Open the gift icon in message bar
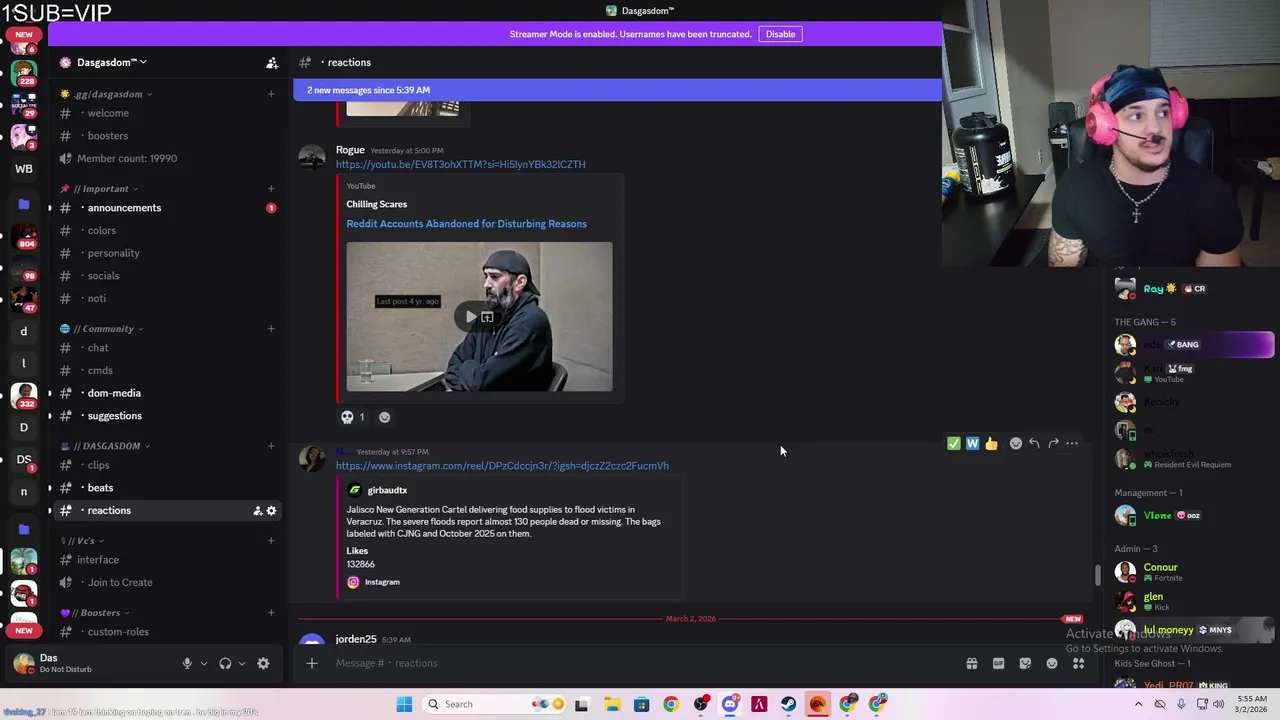Image resolution: width=1280 pixels, height=720 pixels. pos(971,663)
